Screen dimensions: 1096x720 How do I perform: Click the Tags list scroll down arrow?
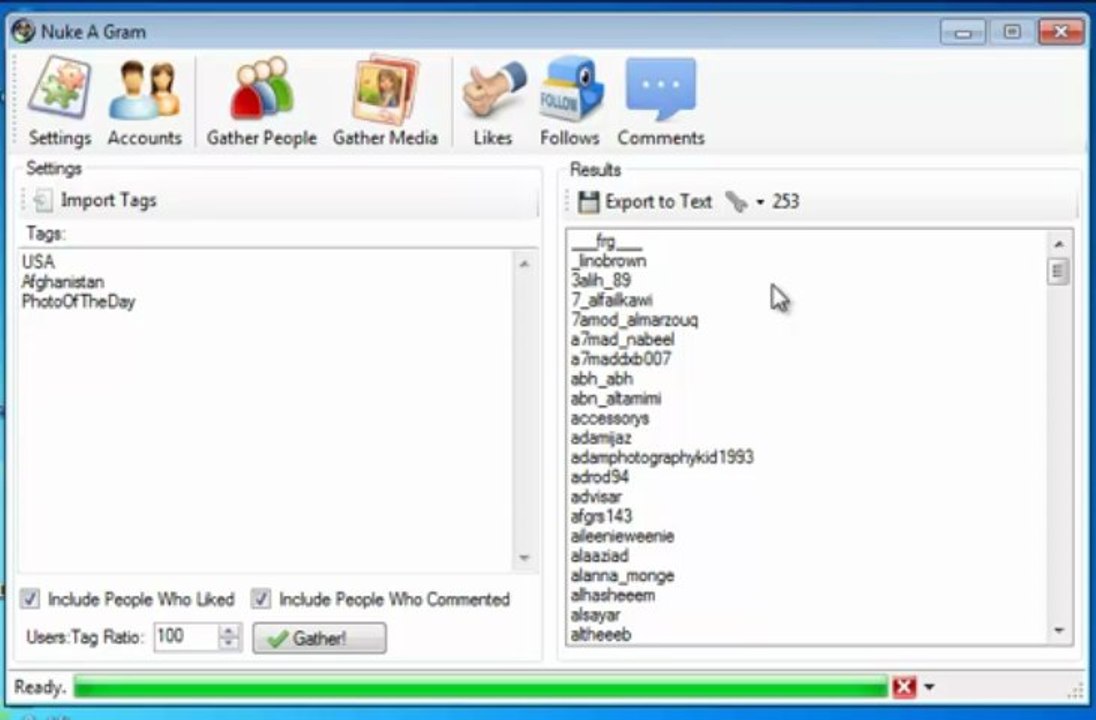pyautogui.click(x=524, y=558)
